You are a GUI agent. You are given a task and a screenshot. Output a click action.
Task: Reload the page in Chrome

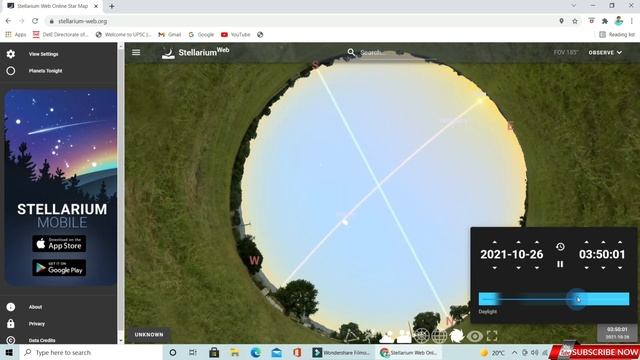(x=35, y=21)
